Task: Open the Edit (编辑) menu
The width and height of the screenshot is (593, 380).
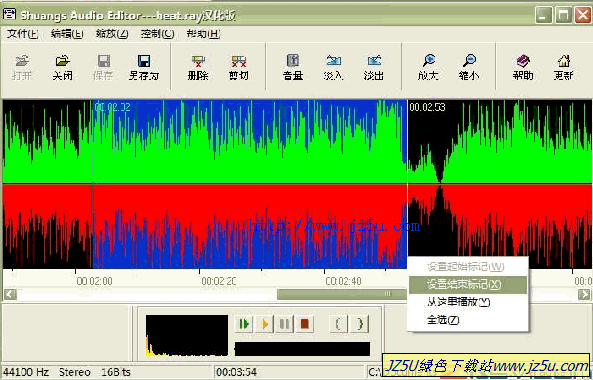Action: 67,34
